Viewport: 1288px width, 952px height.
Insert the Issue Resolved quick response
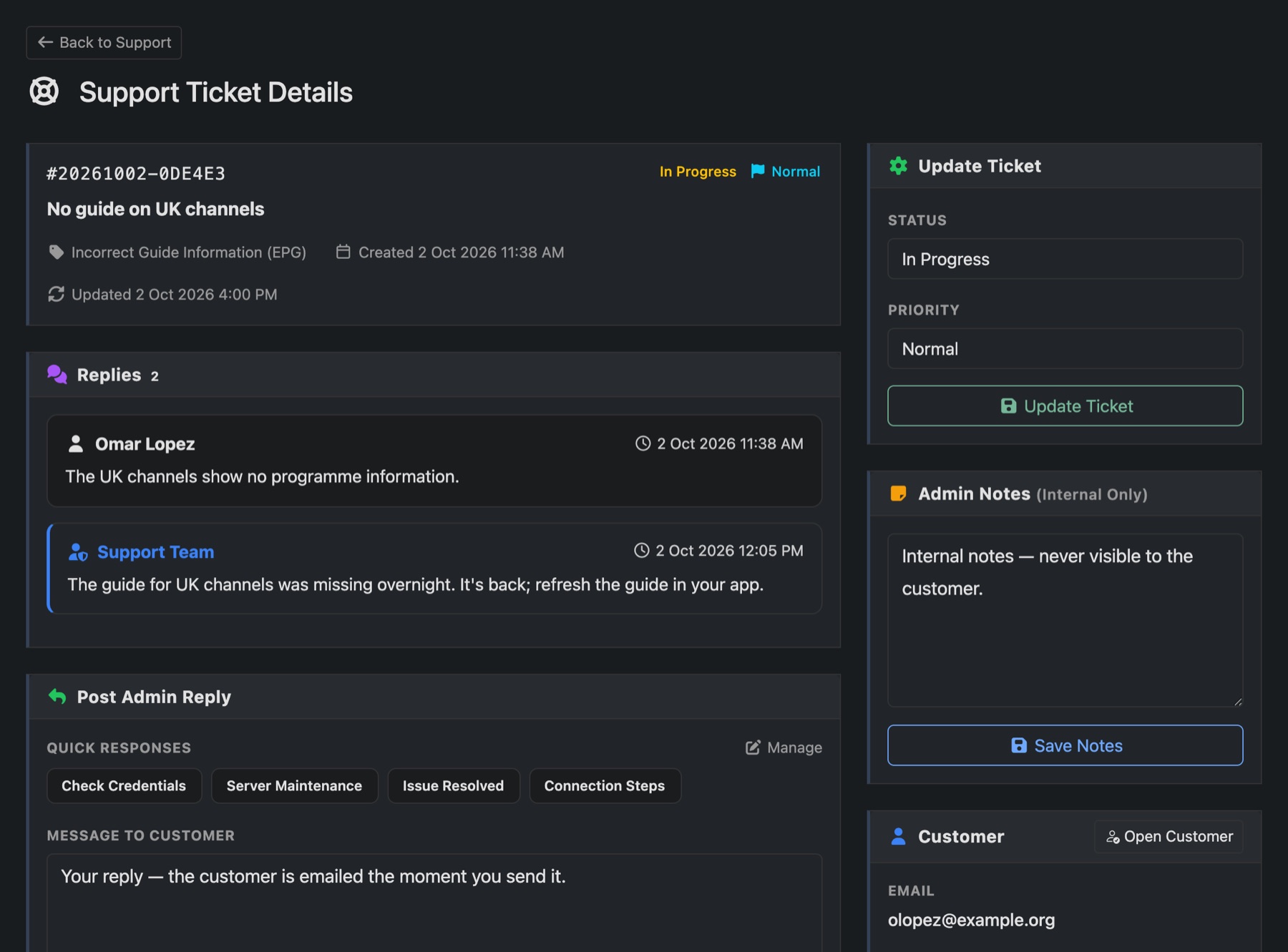(x=453, y=785)
